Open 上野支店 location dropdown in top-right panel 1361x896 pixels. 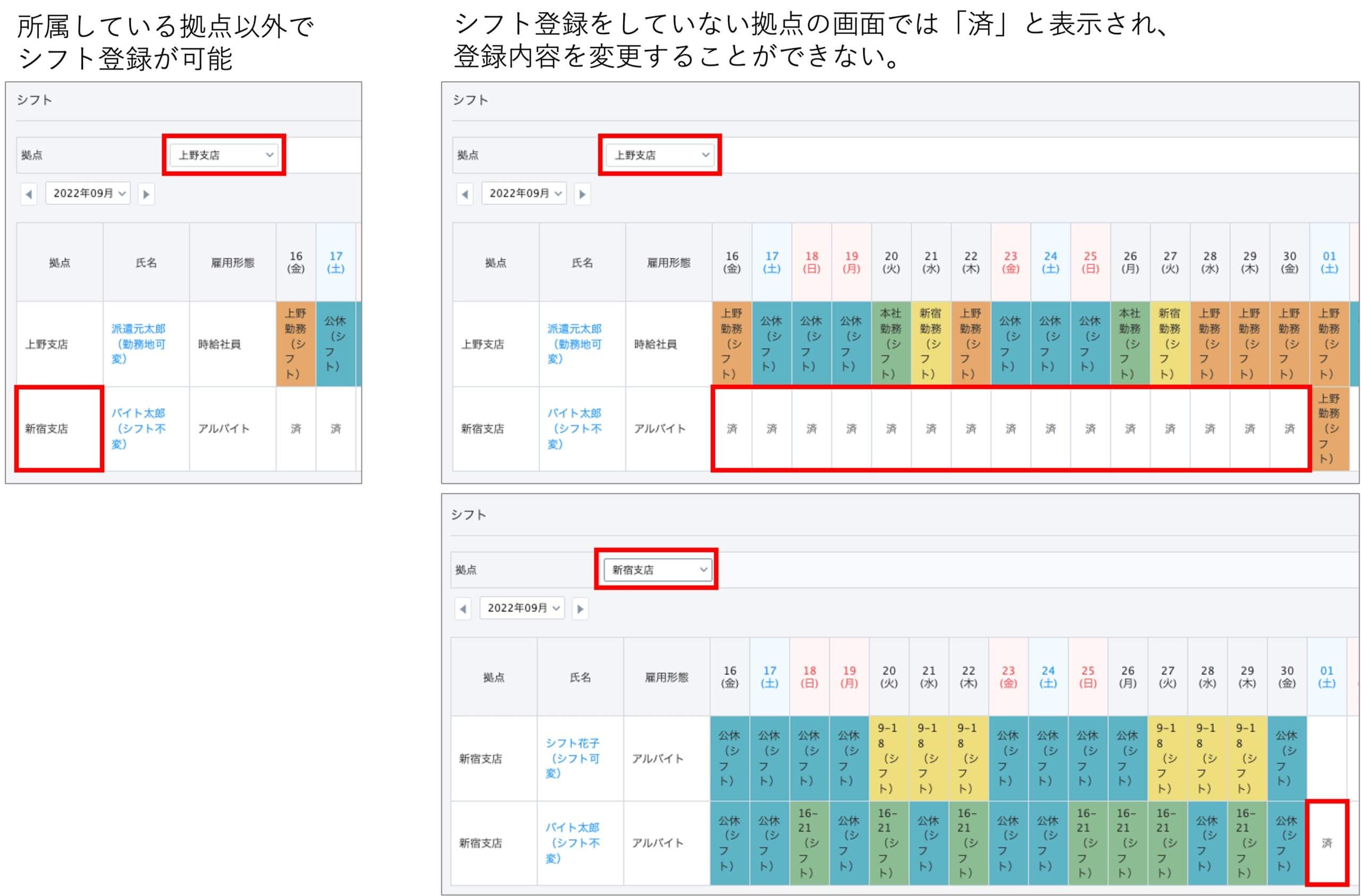pos(661,155)
